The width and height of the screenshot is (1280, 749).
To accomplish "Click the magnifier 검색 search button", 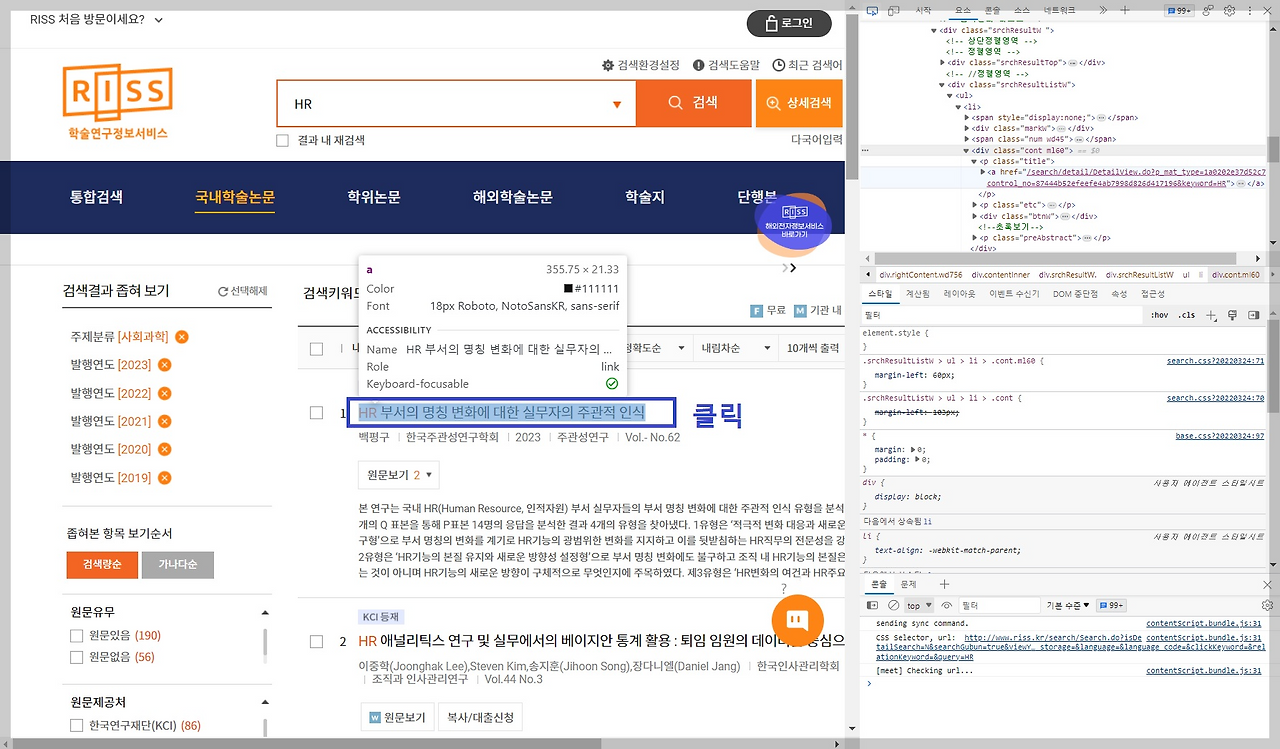I will 694,103.
